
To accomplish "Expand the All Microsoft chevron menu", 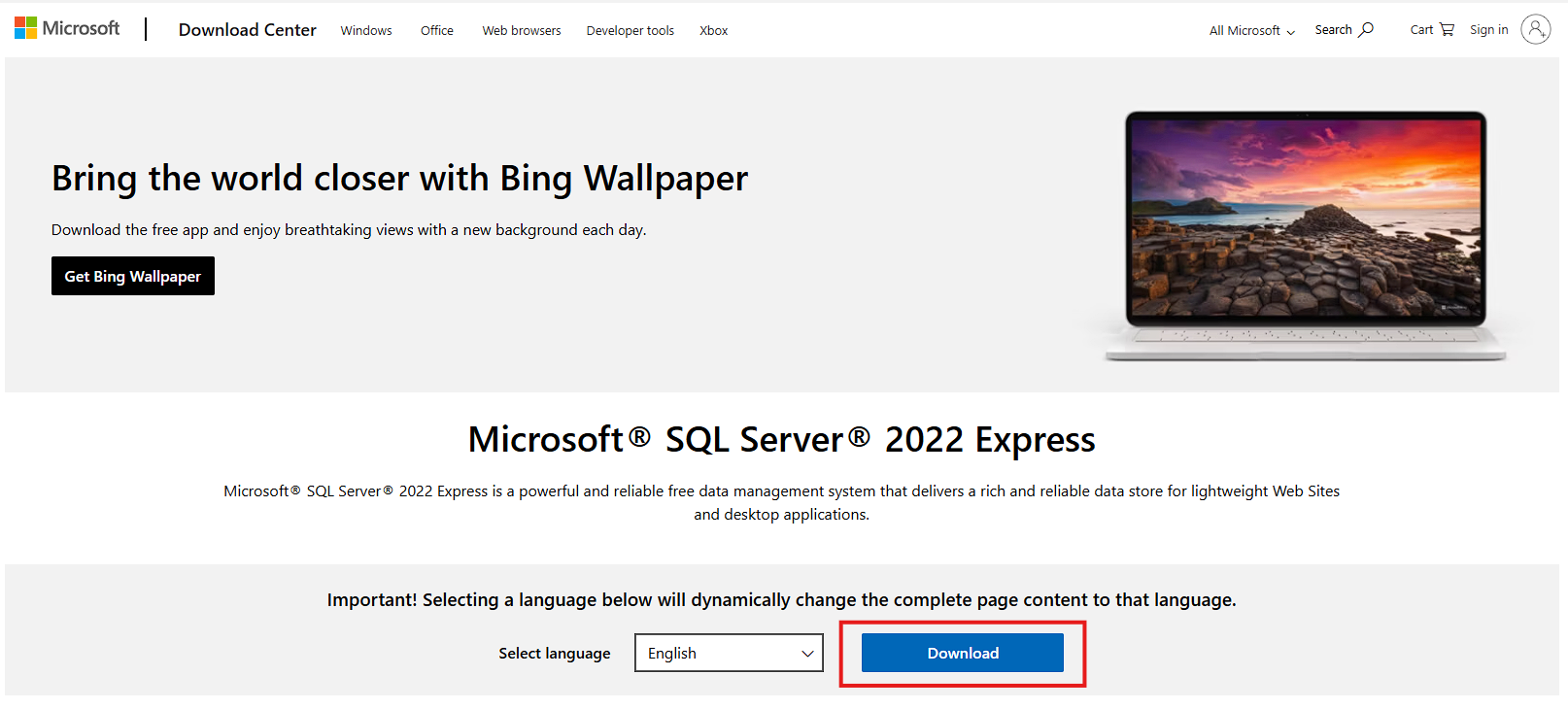I will coord(1290,32).
